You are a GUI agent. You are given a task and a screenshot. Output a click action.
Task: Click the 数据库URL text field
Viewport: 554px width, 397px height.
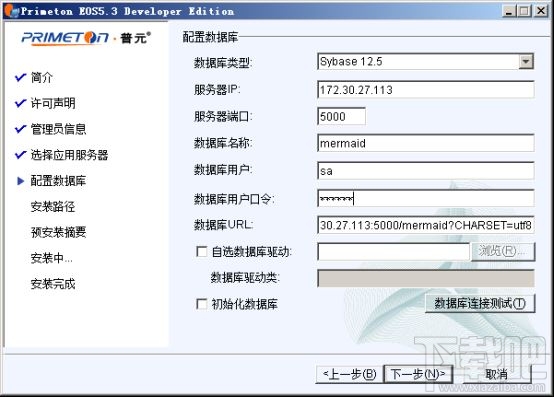click(426, 225)
